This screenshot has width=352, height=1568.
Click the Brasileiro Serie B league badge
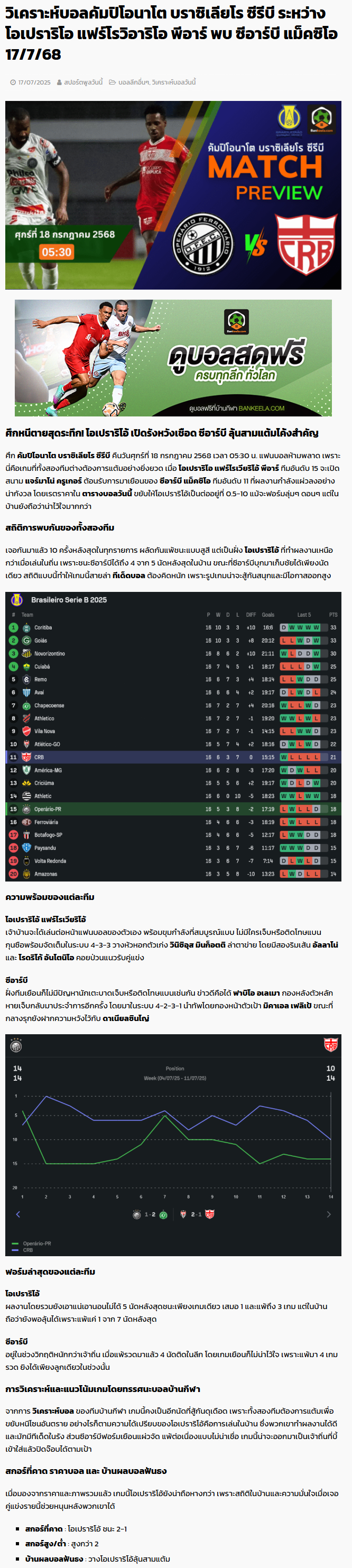click(x=17, y=600)
